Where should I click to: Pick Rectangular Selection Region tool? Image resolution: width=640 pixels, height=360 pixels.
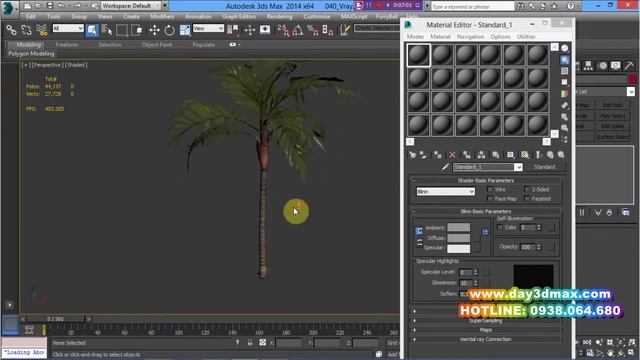point(122,30)
